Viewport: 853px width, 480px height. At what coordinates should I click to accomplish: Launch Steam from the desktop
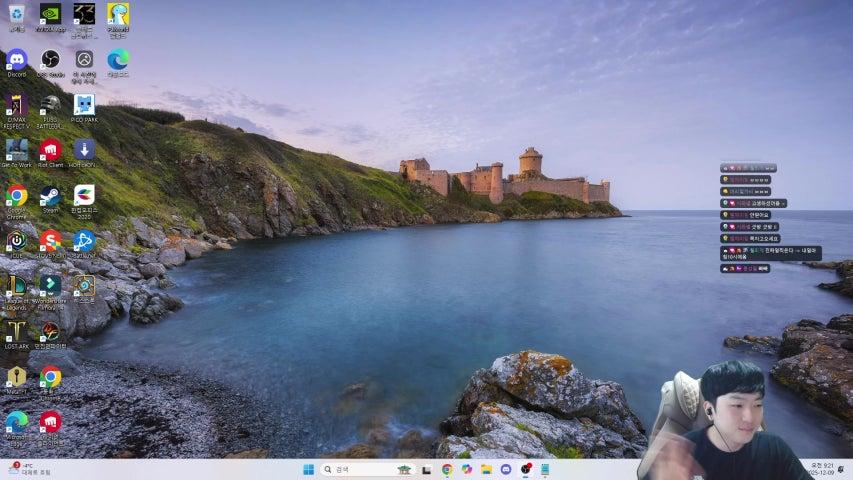(x=50, y=196)
